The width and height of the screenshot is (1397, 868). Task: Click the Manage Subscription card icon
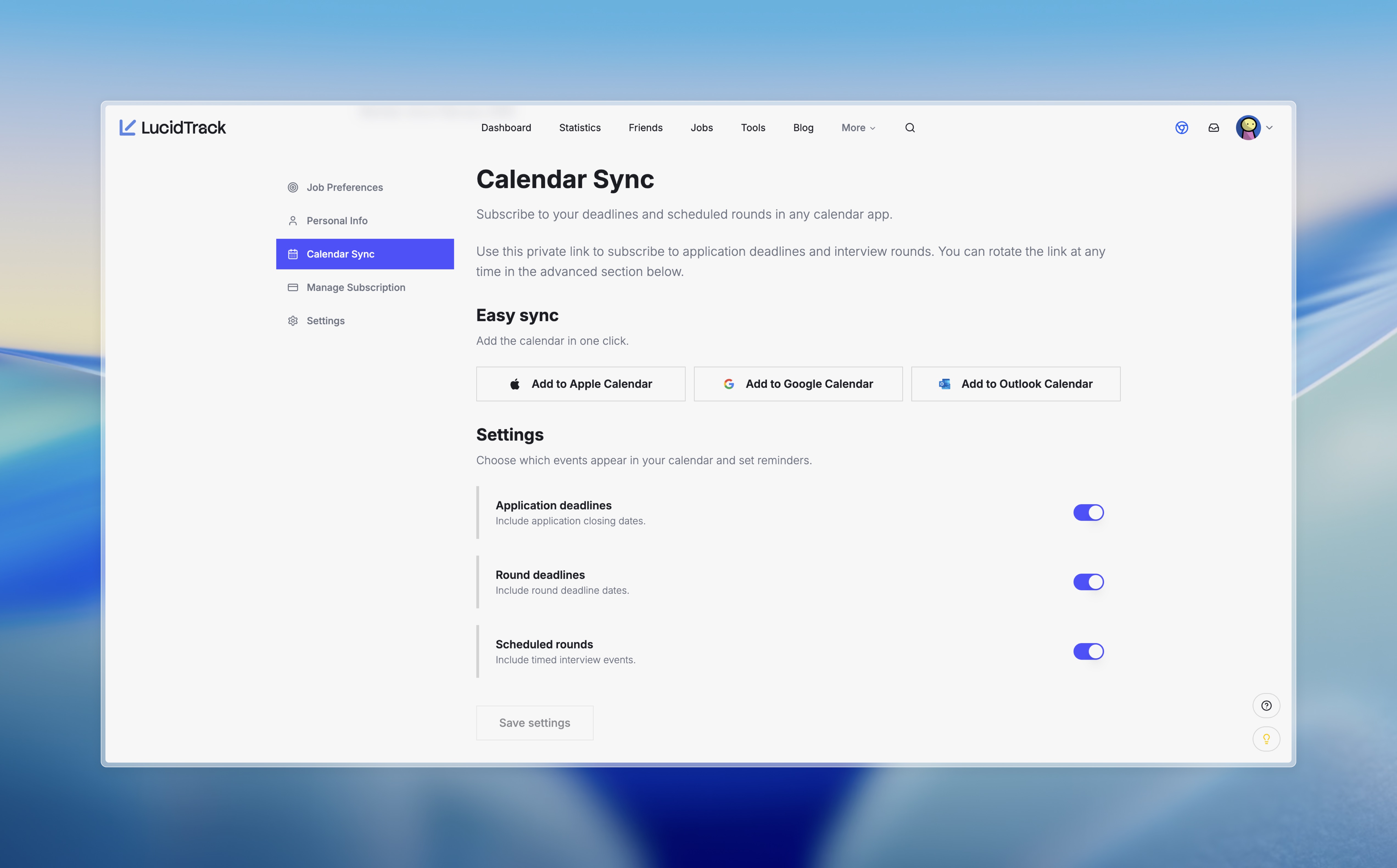point(293,287)
